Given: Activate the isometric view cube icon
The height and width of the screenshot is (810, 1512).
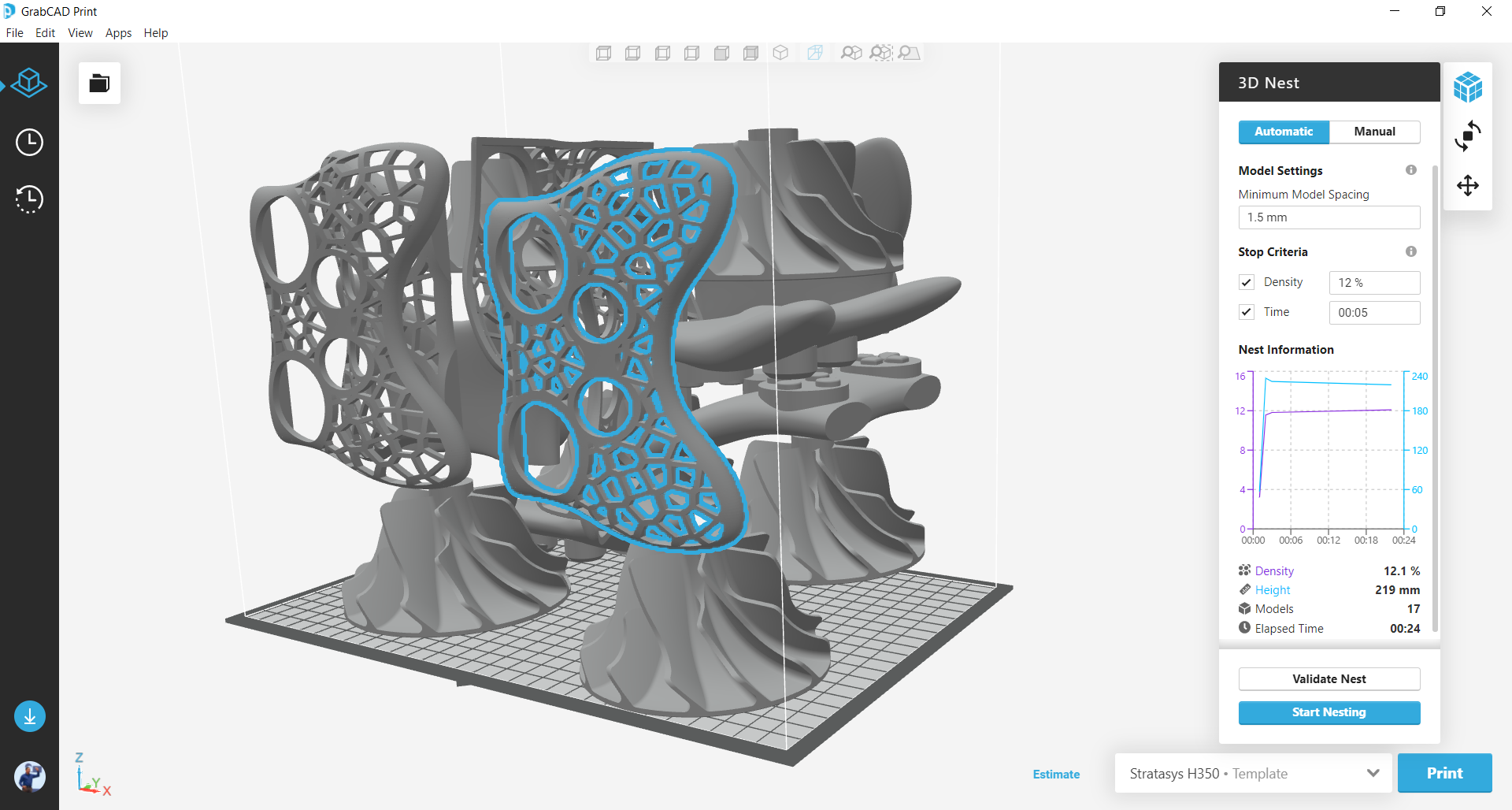Looking at the screenshot, I should pos(781,53).
